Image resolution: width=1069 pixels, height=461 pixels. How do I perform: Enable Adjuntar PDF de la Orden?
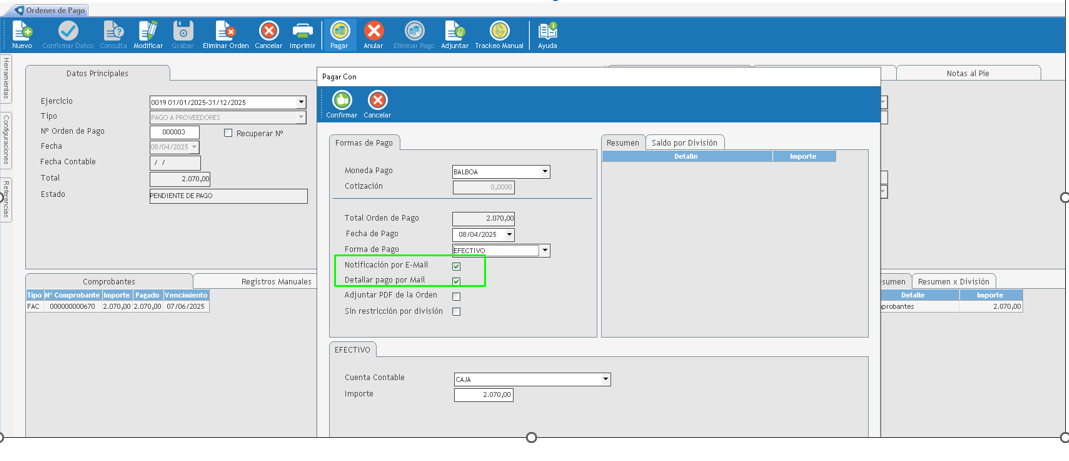coord(456,297)
